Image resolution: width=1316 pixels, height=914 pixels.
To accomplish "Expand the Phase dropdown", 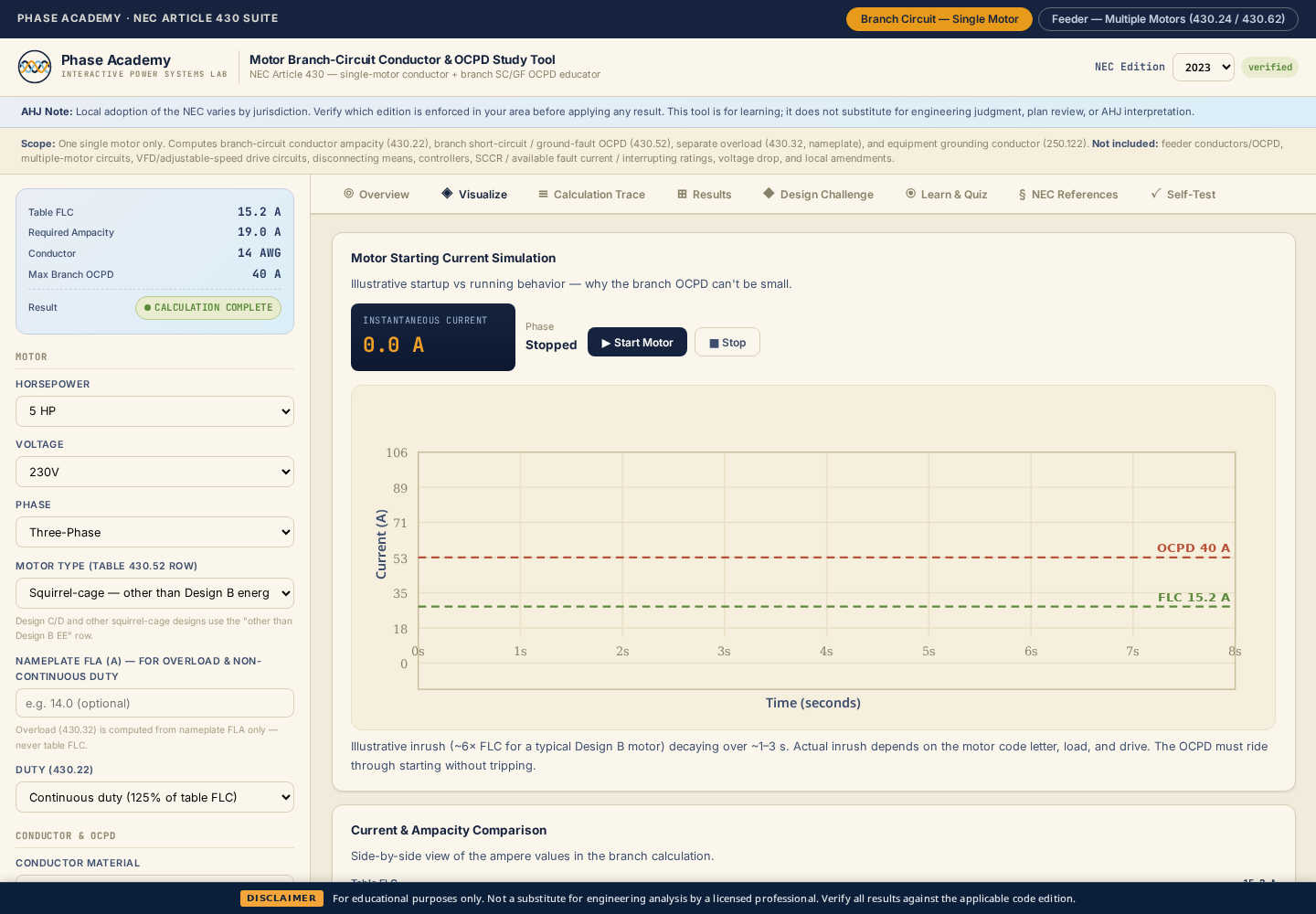I will [154, 532].
